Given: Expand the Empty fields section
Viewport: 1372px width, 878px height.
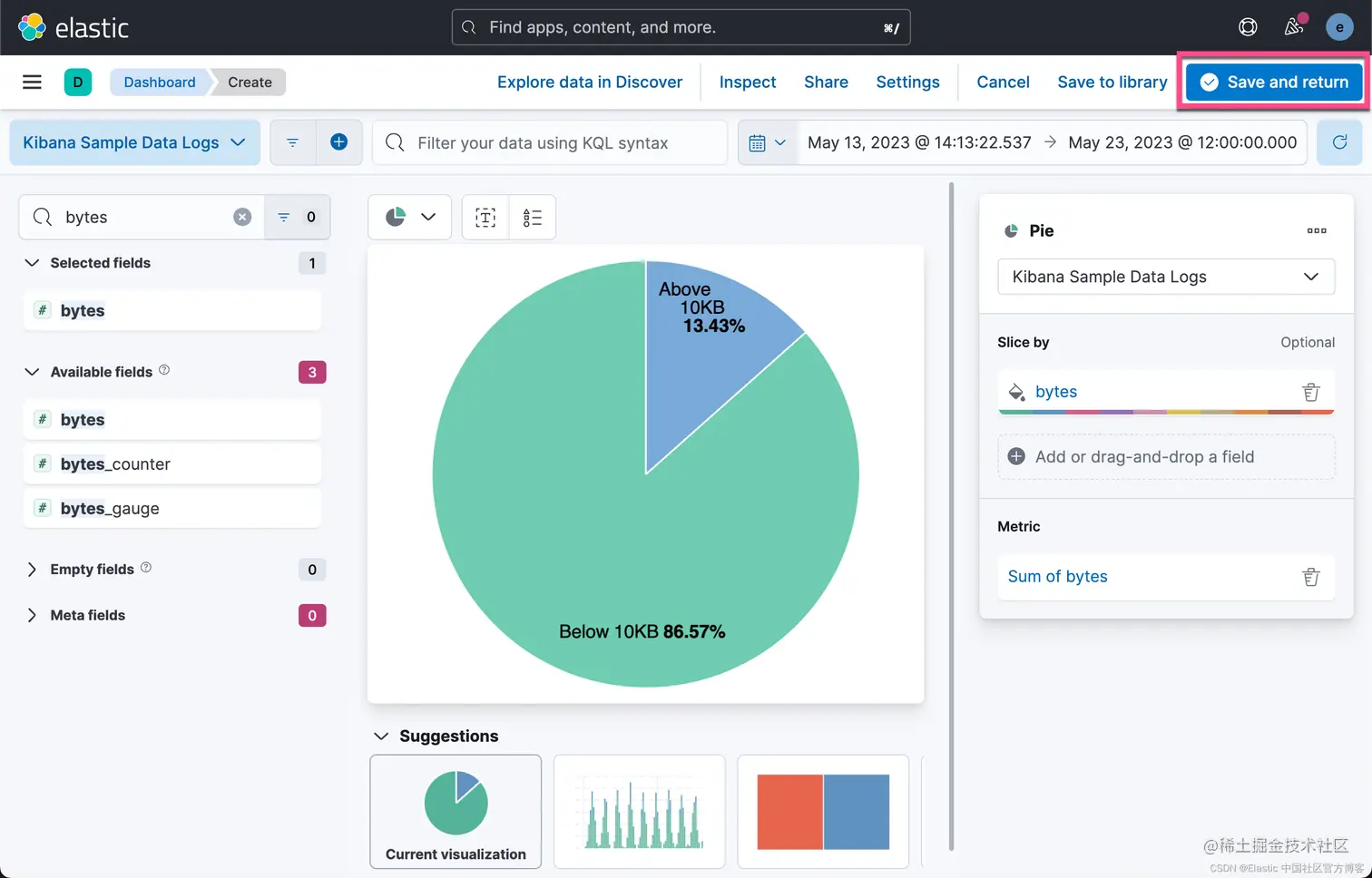Looking at the screenshot, I should 32,570.
